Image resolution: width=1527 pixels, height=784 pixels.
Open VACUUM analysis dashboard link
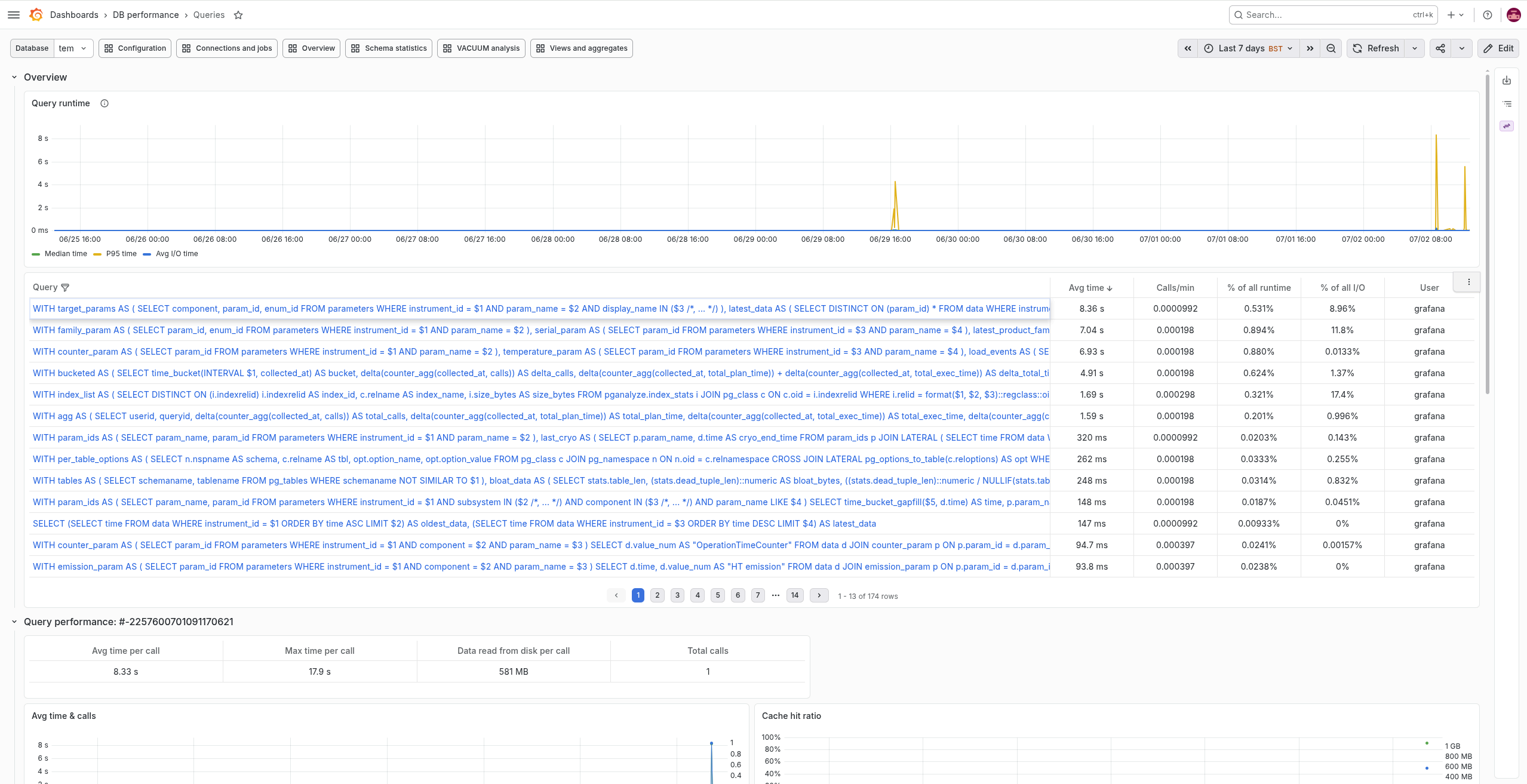481,48
